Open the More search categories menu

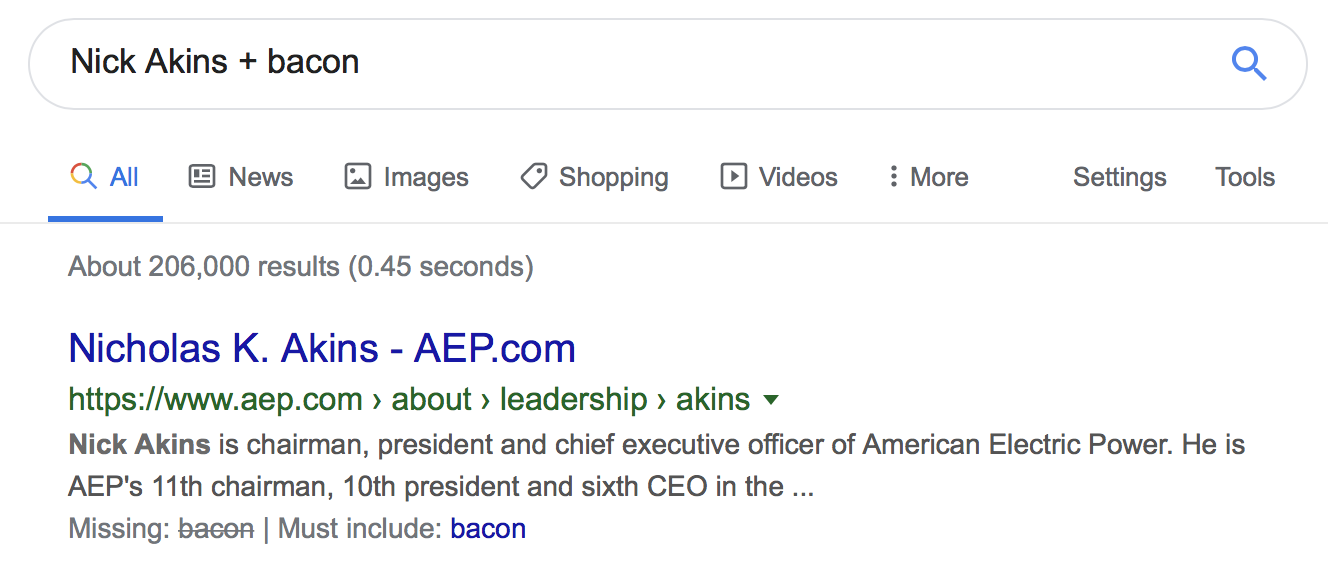click(928, 177)
